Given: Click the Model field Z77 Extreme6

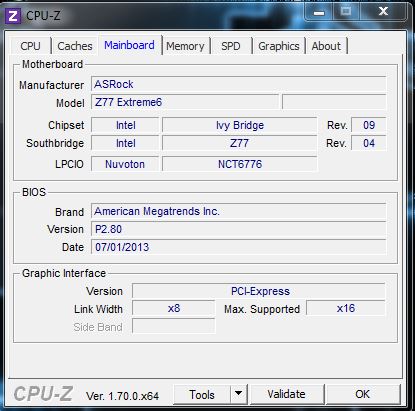Looking at the screenshot, I should click(185, 102).
